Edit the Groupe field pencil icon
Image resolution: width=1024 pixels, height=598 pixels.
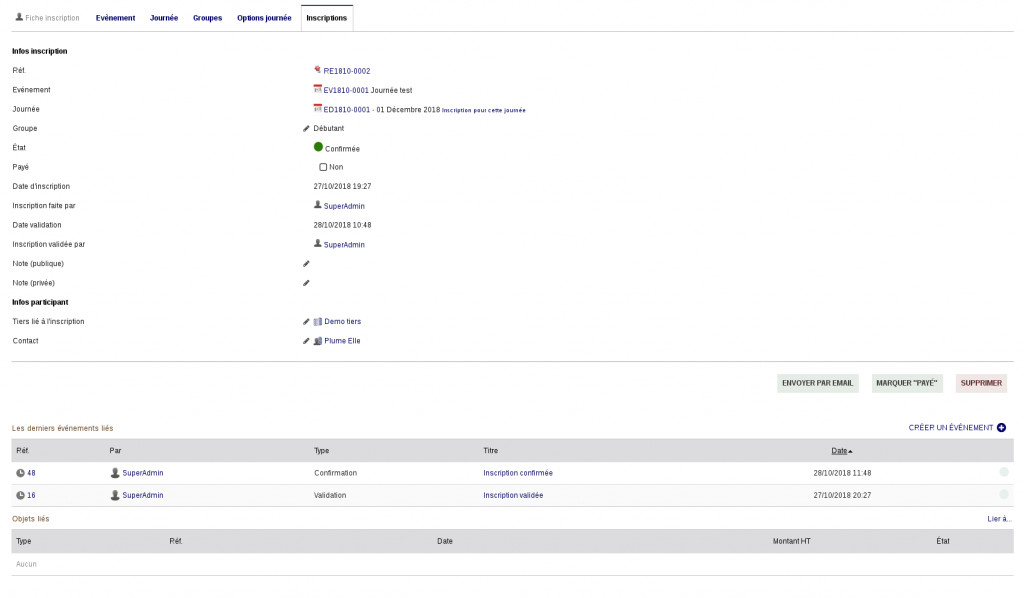(x=306, y=129)
